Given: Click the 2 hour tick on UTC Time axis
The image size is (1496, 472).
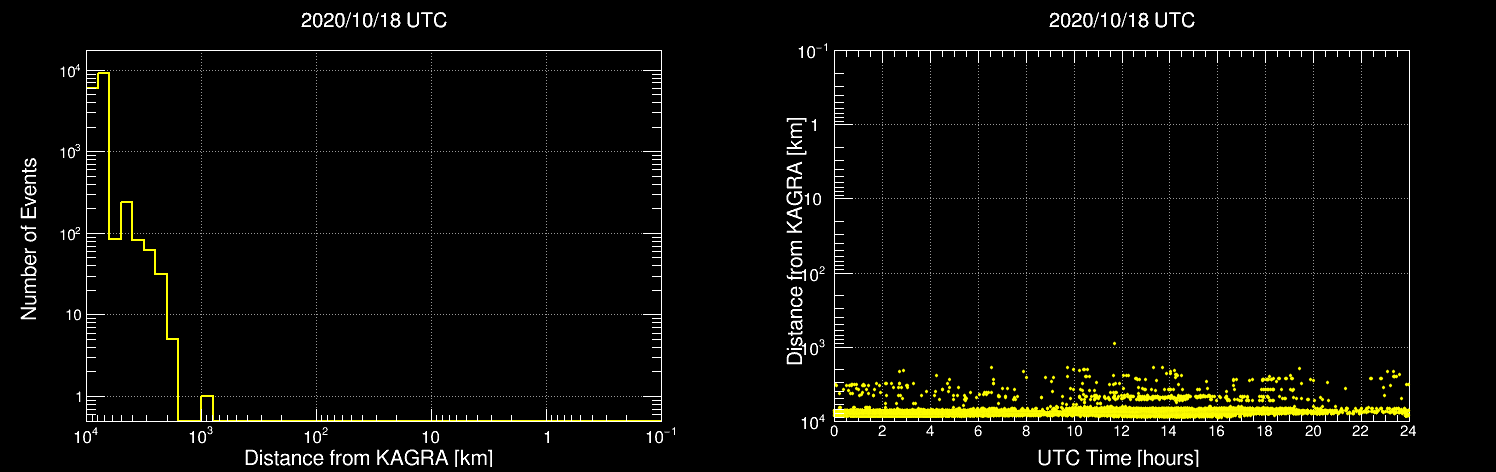Looking at the screenshot, I should (x=882, y=431).
